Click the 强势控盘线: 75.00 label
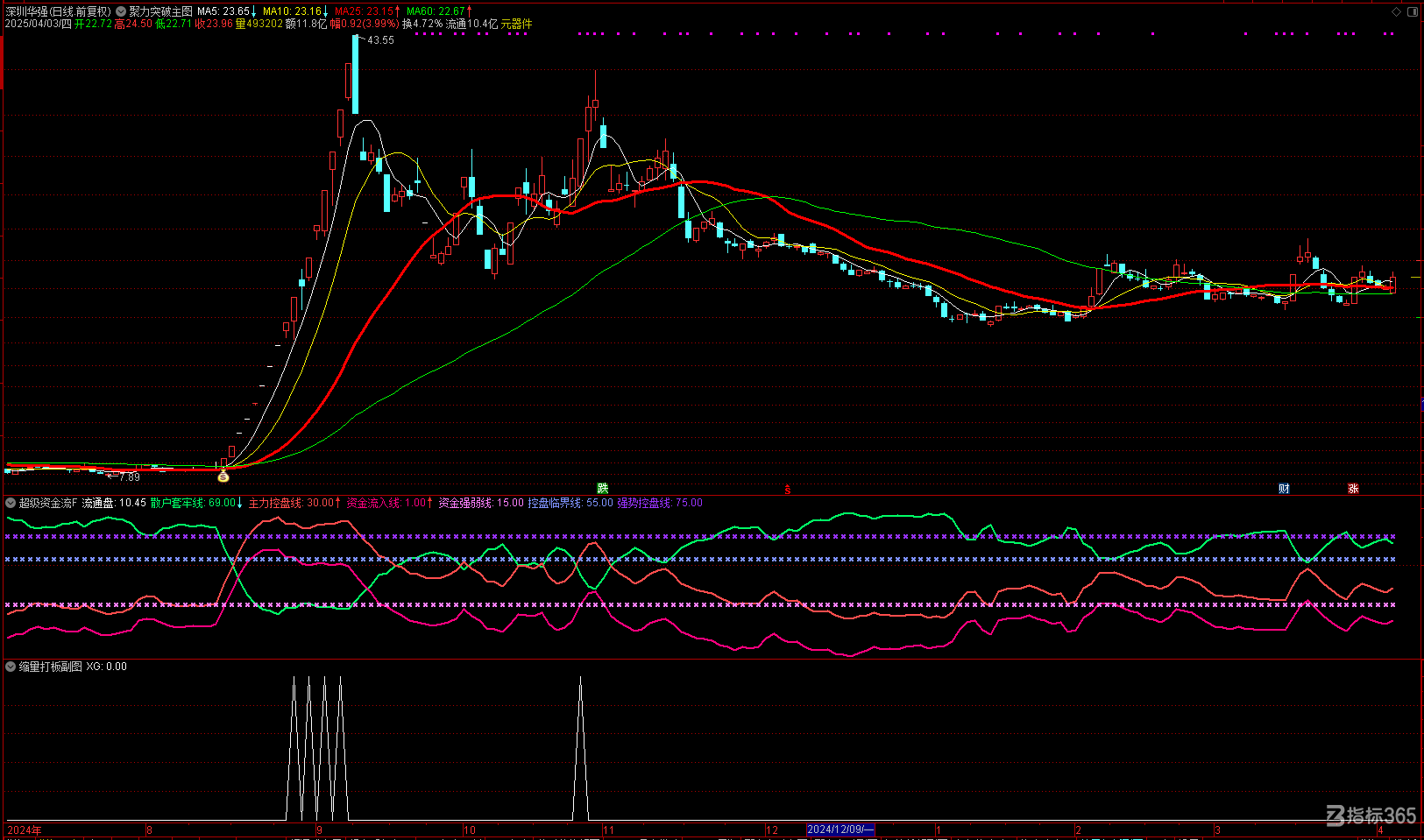 pos(660,503)
